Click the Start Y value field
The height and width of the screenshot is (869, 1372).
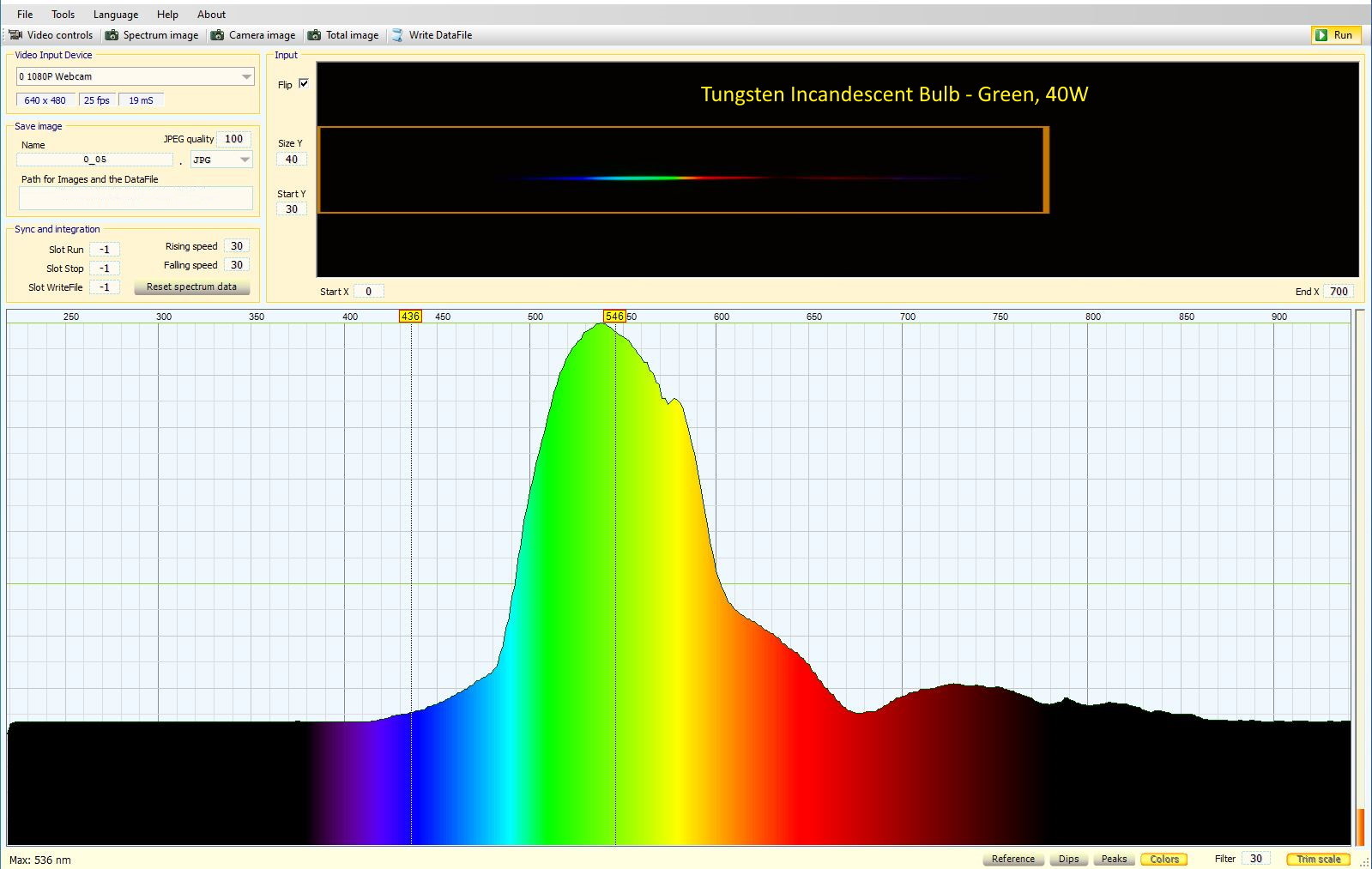click(x=292, y=209)
